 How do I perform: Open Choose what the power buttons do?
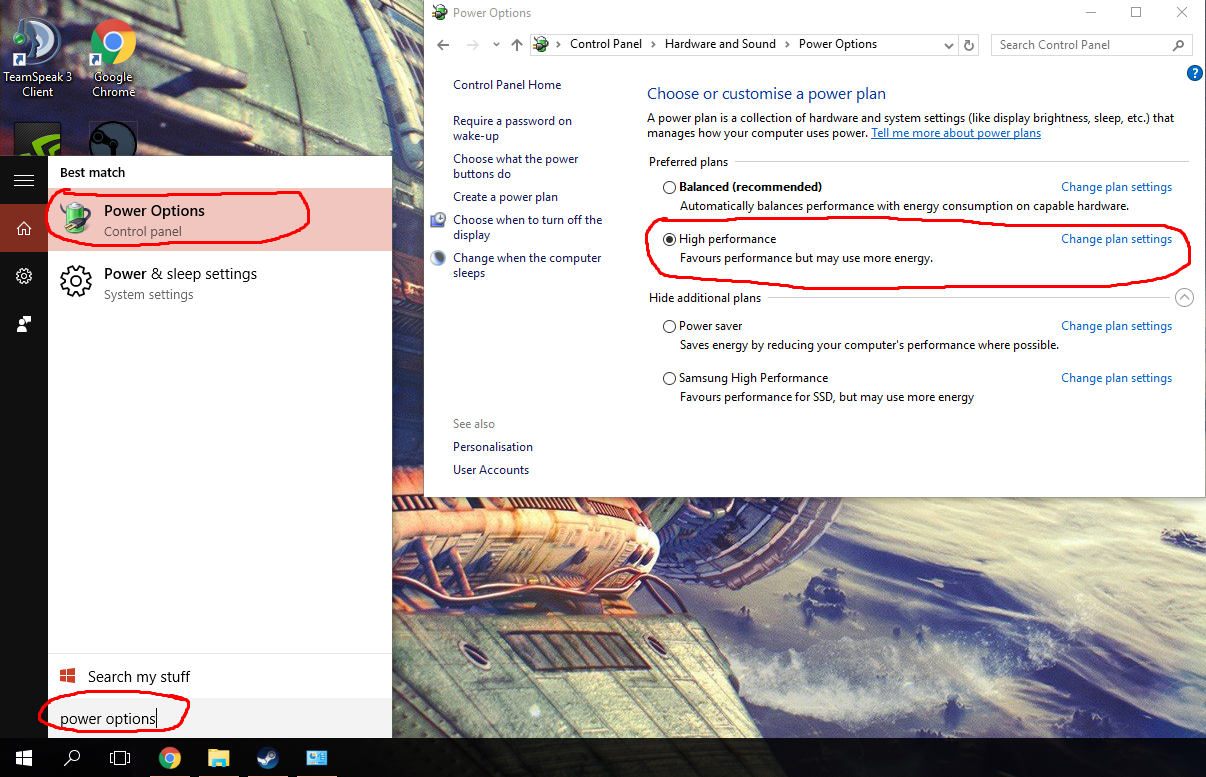click(x=515, y=166)
